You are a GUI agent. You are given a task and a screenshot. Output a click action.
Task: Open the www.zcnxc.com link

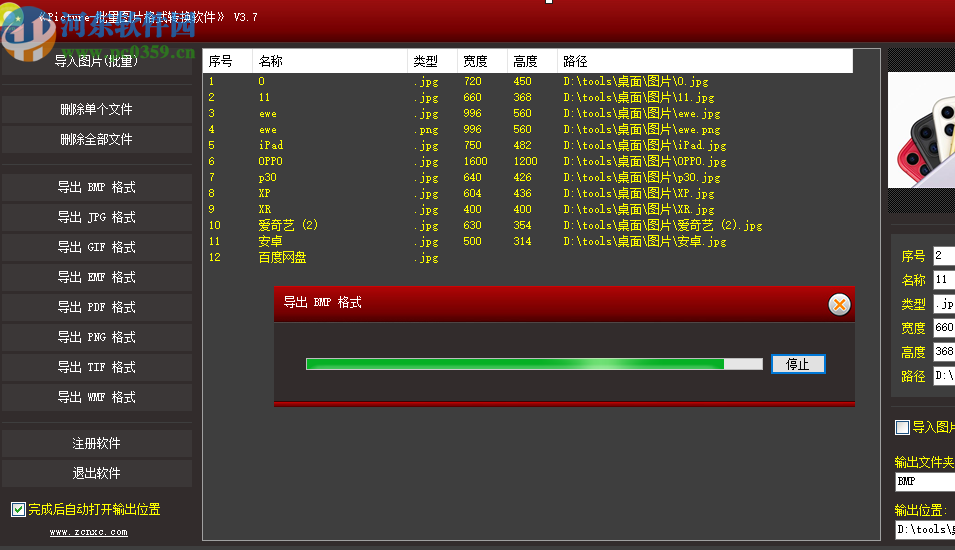(x=89, y=532)
